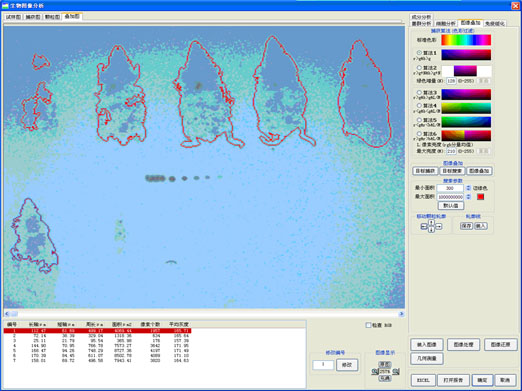Click the red edge color swatch
Screen dimensions: 522x391
pos(480,197)
